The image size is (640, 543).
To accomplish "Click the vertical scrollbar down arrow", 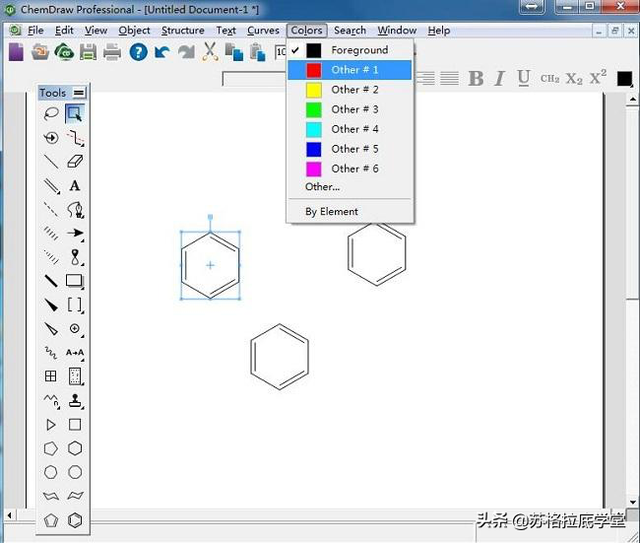I will pyautogui.click(x=633, y=503).
